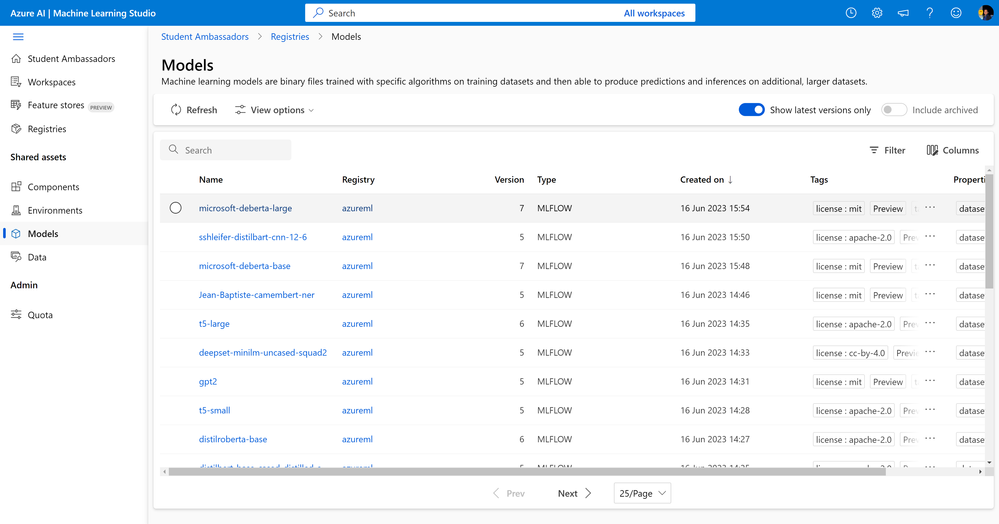
Task: Open deepset-minilm-uncased-squad2 model link
Action: [262, 352]
